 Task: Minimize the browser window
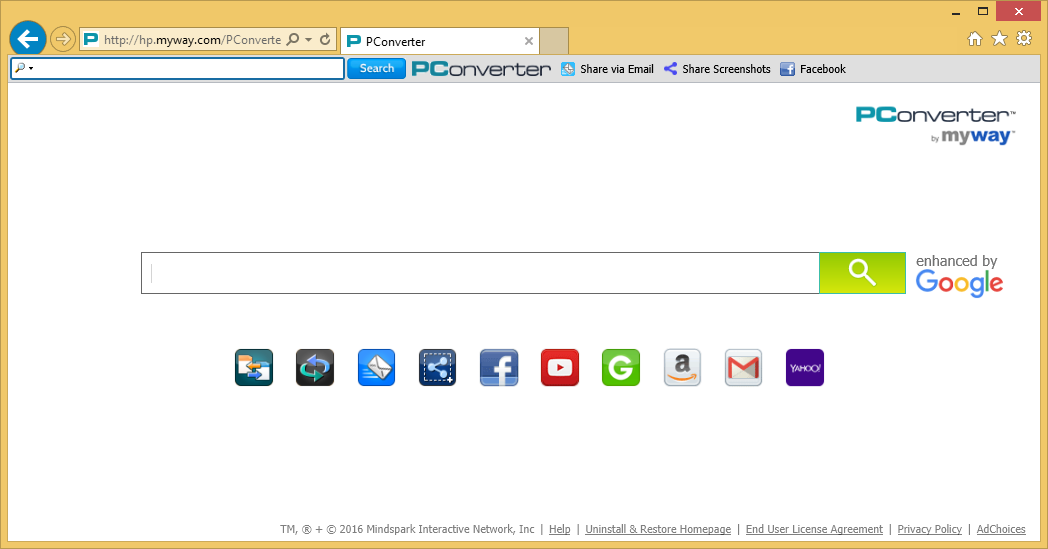956,11
